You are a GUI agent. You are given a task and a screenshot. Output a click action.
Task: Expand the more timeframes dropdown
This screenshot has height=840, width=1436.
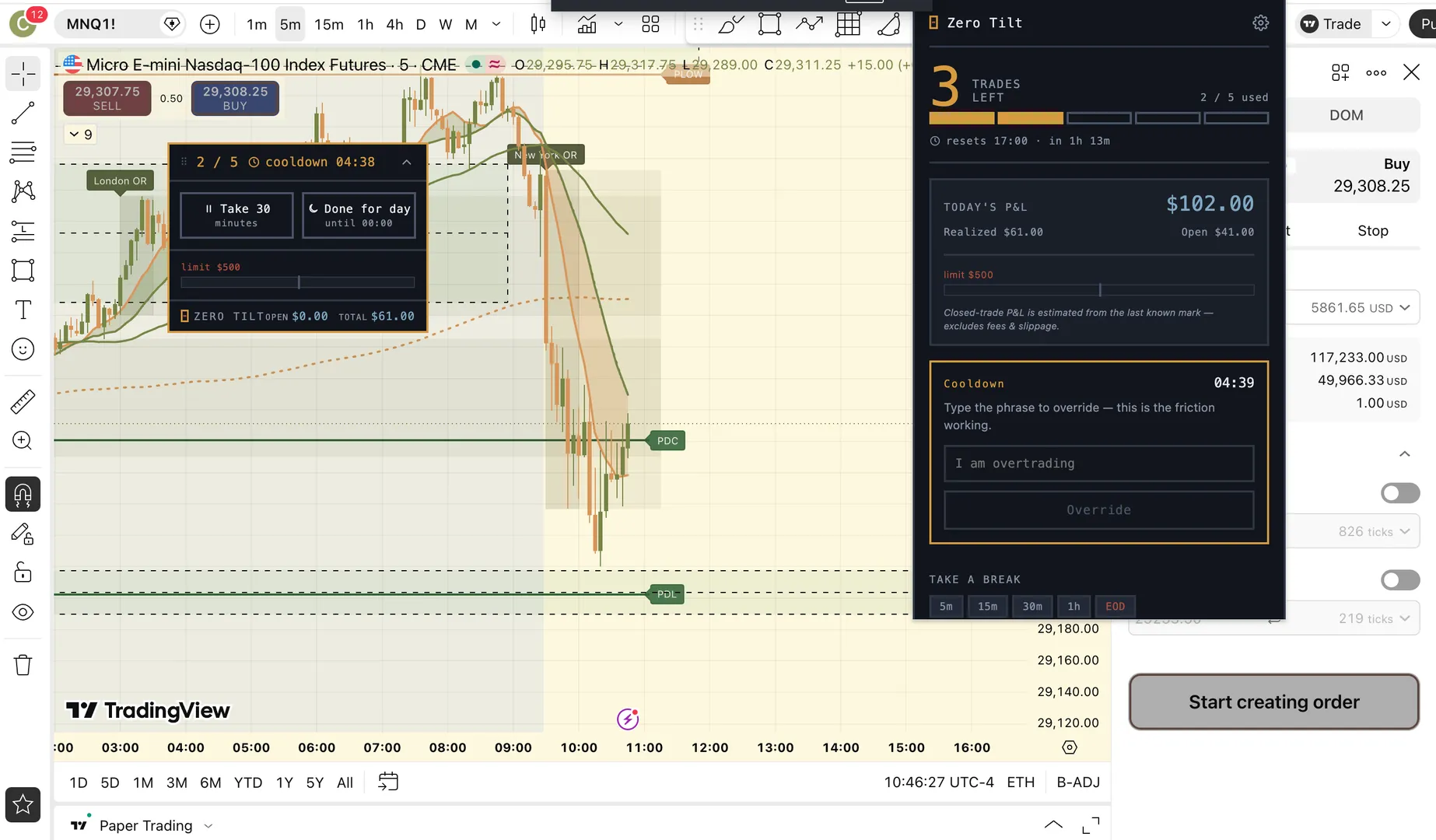pos(496,24)
